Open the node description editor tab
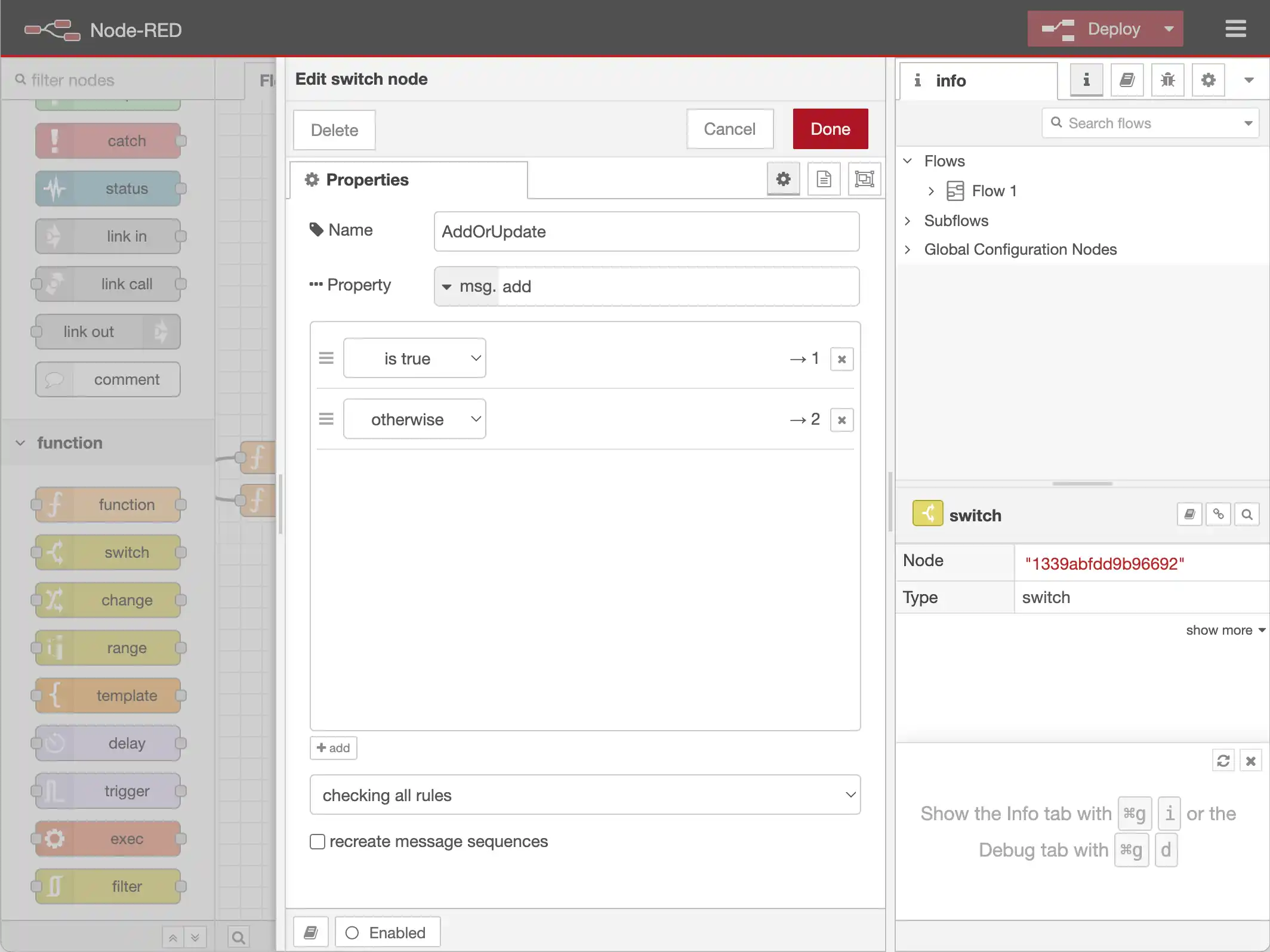 click(824, 179)
